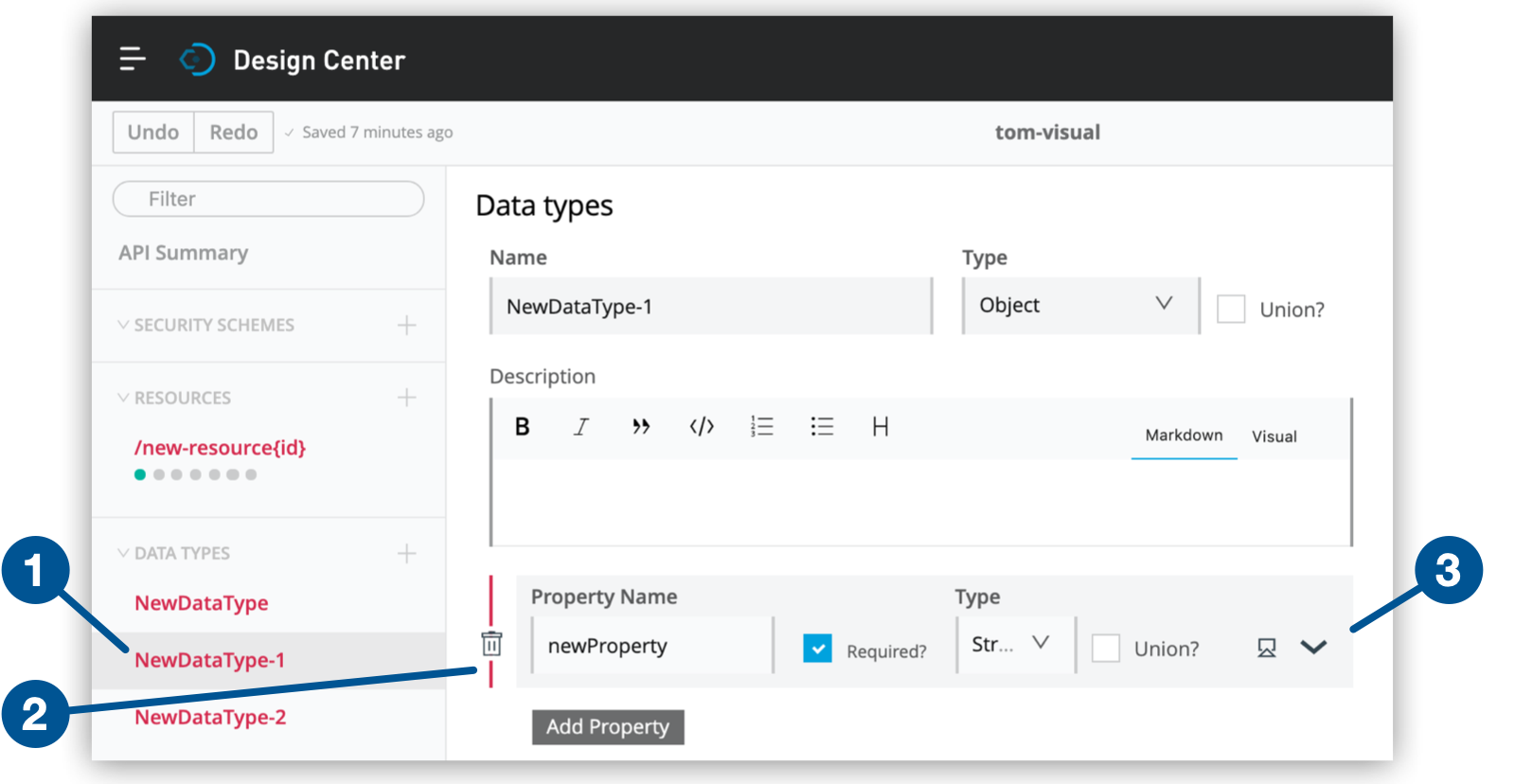Apply italic formatting in description
Screen dimensions: 1515x784
[581, 427]
